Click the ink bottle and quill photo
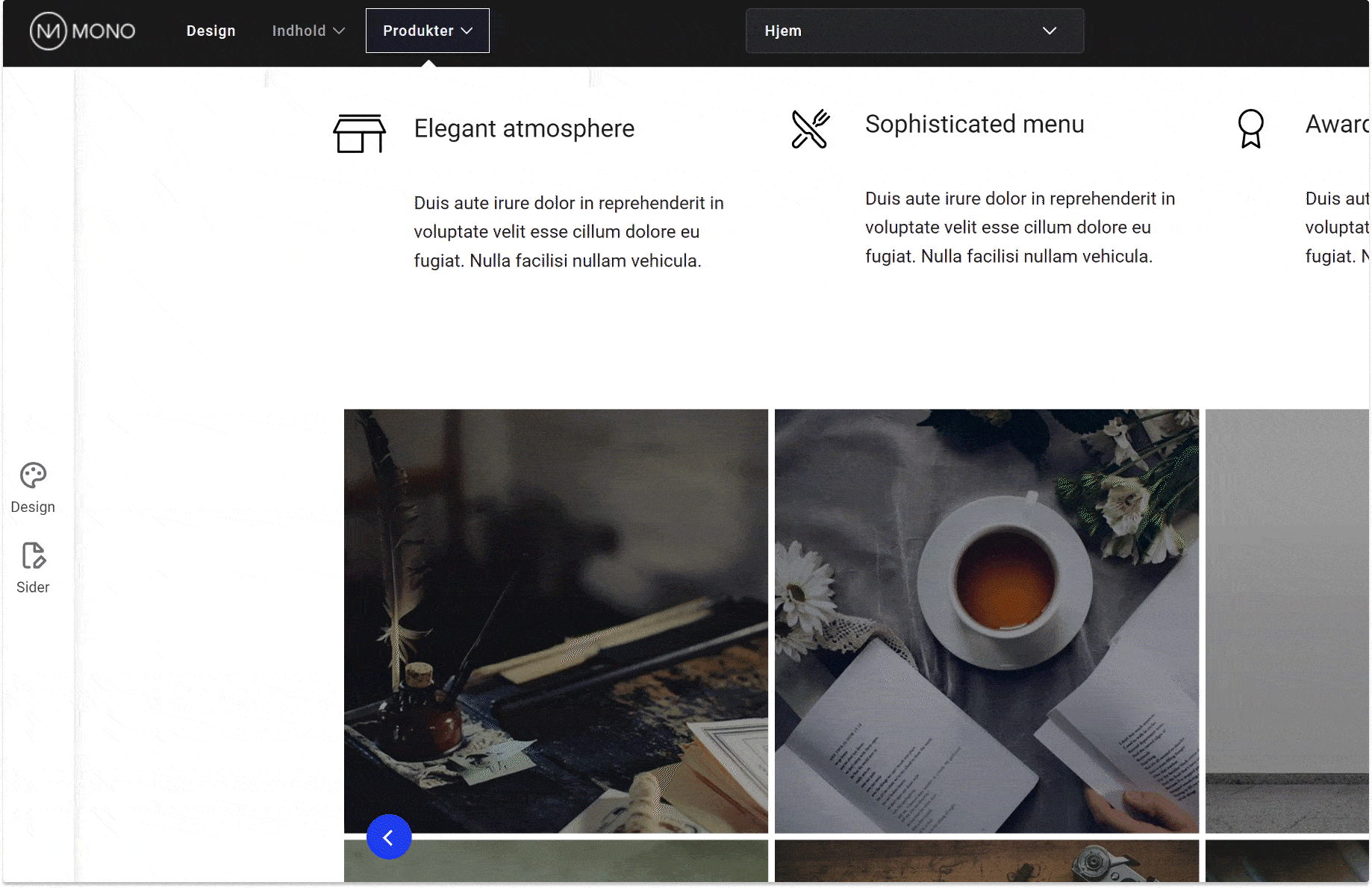This screenshot has height=888, width=1372. pyautogui.click(x=555, y=620)
